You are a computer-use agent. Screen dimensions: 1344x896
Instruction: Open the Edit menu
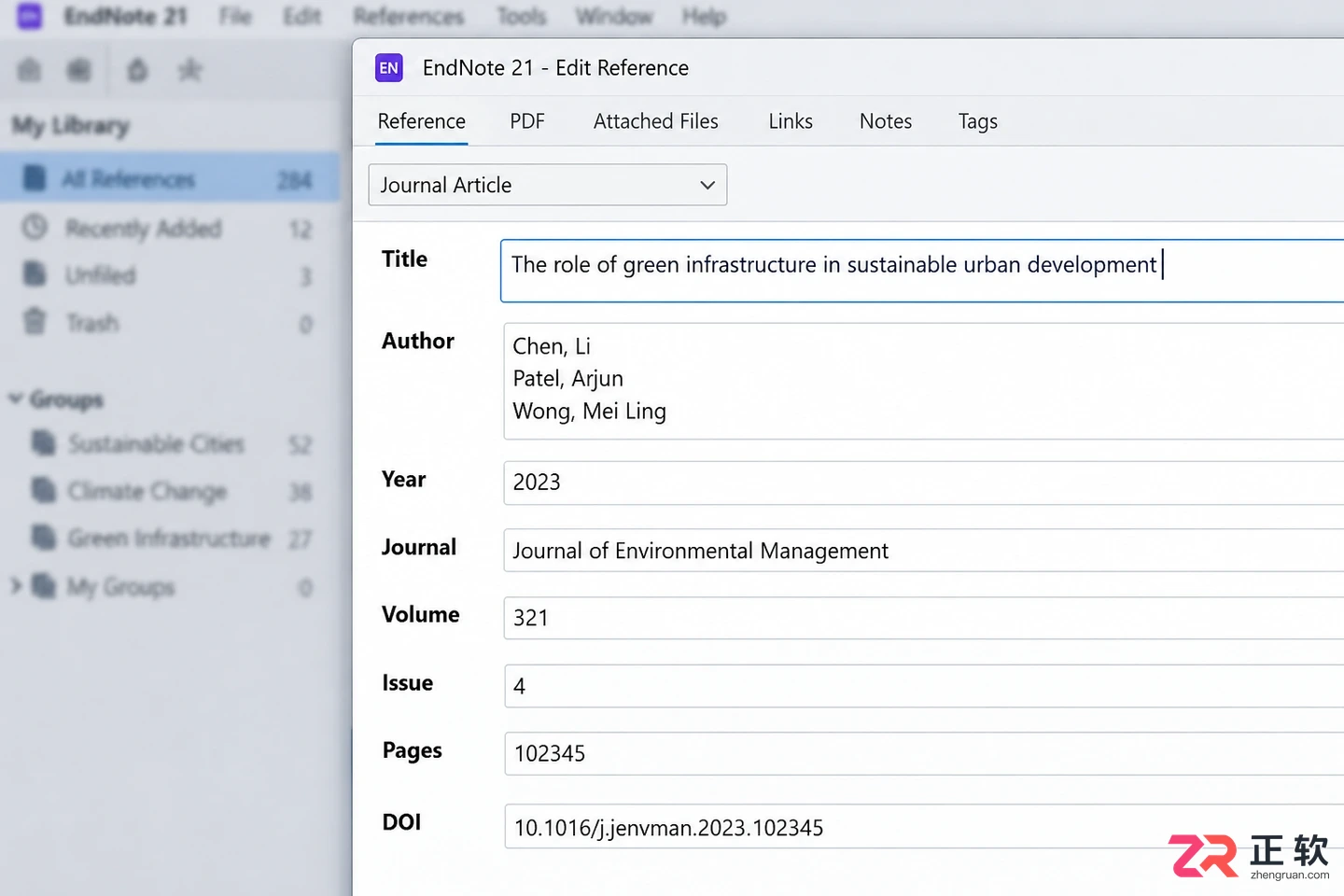coord(302,16)
